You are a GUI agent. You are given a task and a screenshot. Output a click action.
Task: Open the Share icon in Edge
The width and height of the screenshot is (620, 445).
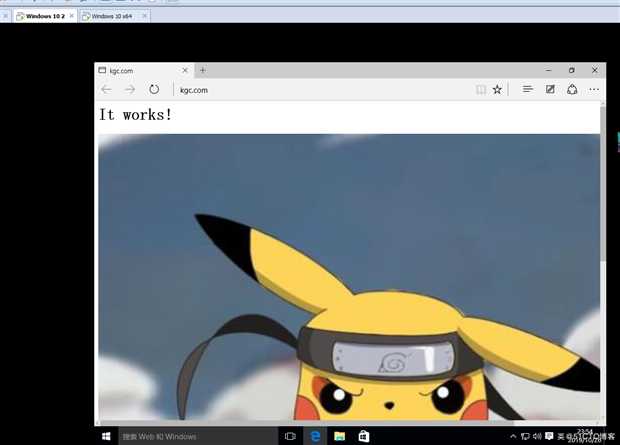[x=572, y=89]
